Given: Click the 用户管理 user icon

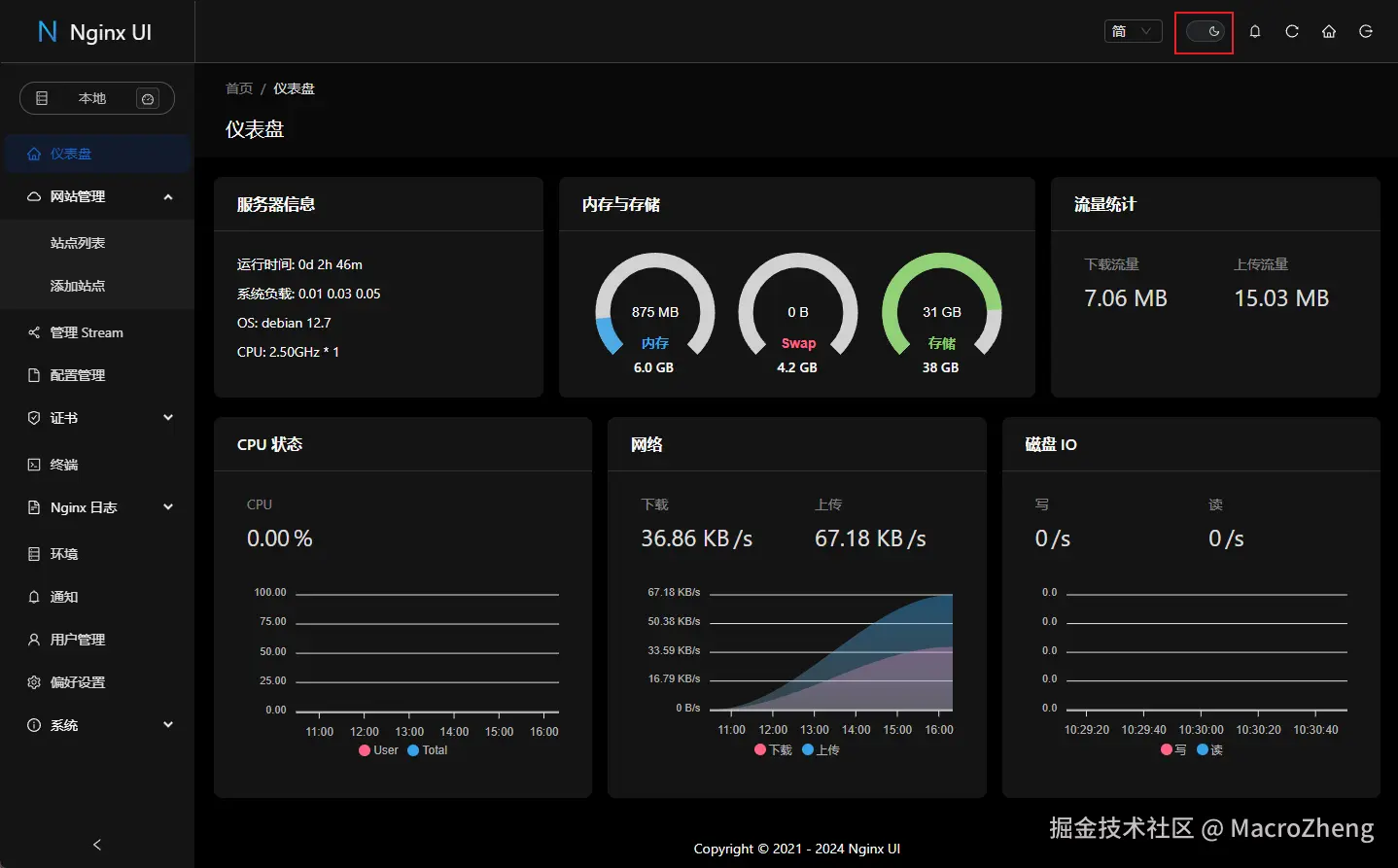Looking at the screenshot, I should click(34, 640).
